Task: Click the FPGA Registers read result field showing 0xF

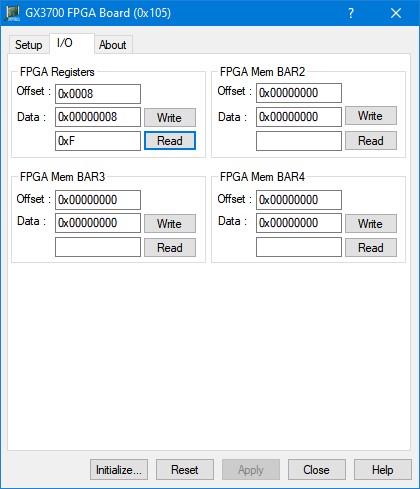Action: click(x=98, y=141)
